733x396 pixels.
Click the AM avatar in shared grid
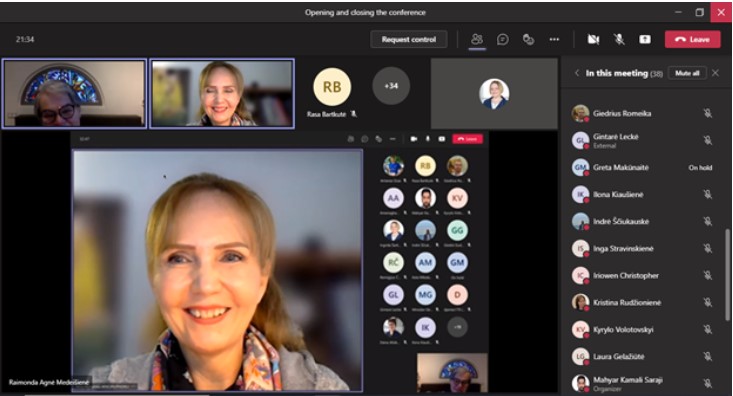tap(425, 263)
